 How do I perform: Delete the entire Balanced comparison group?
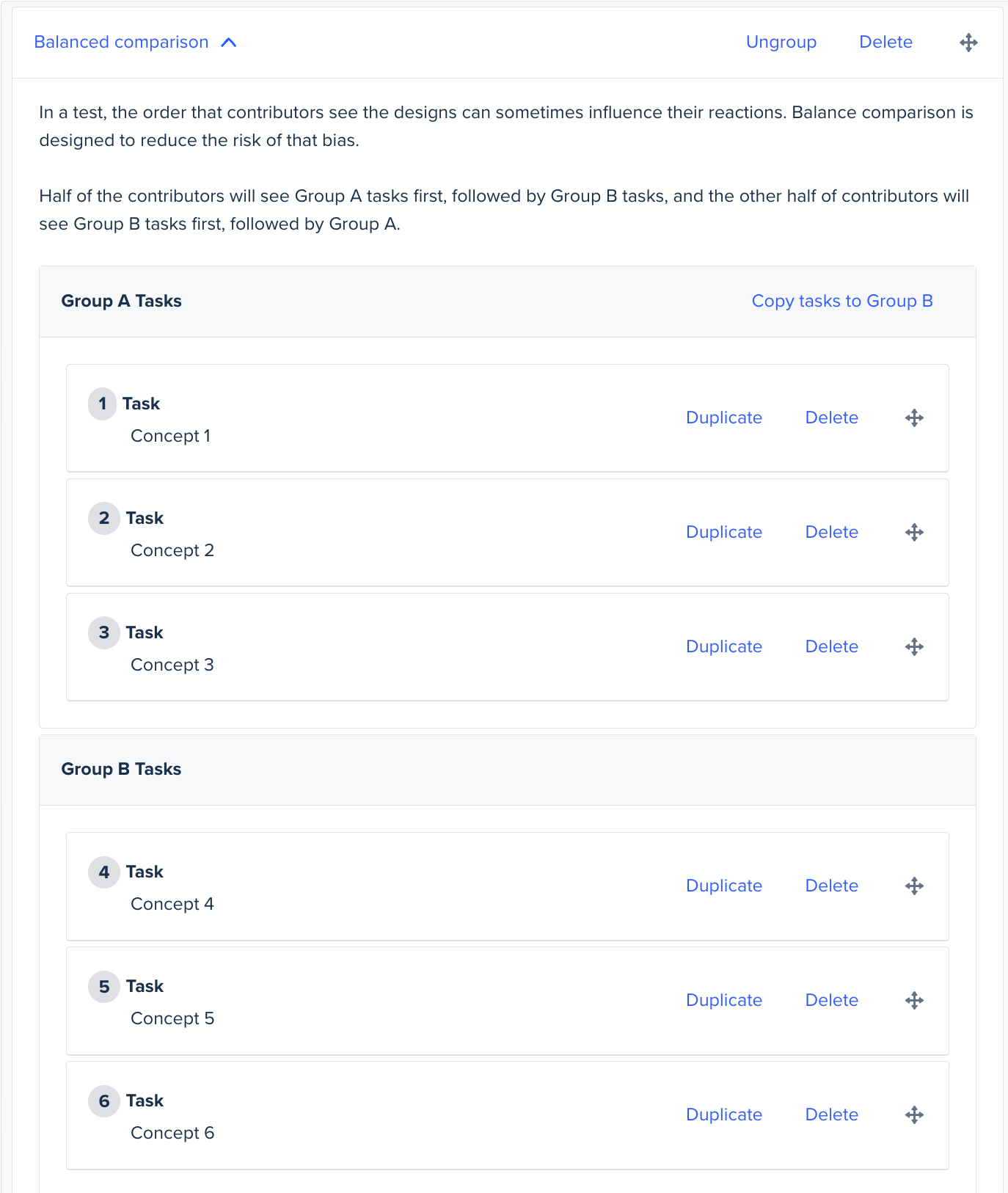pyautogui.click(x=885, y=43)
